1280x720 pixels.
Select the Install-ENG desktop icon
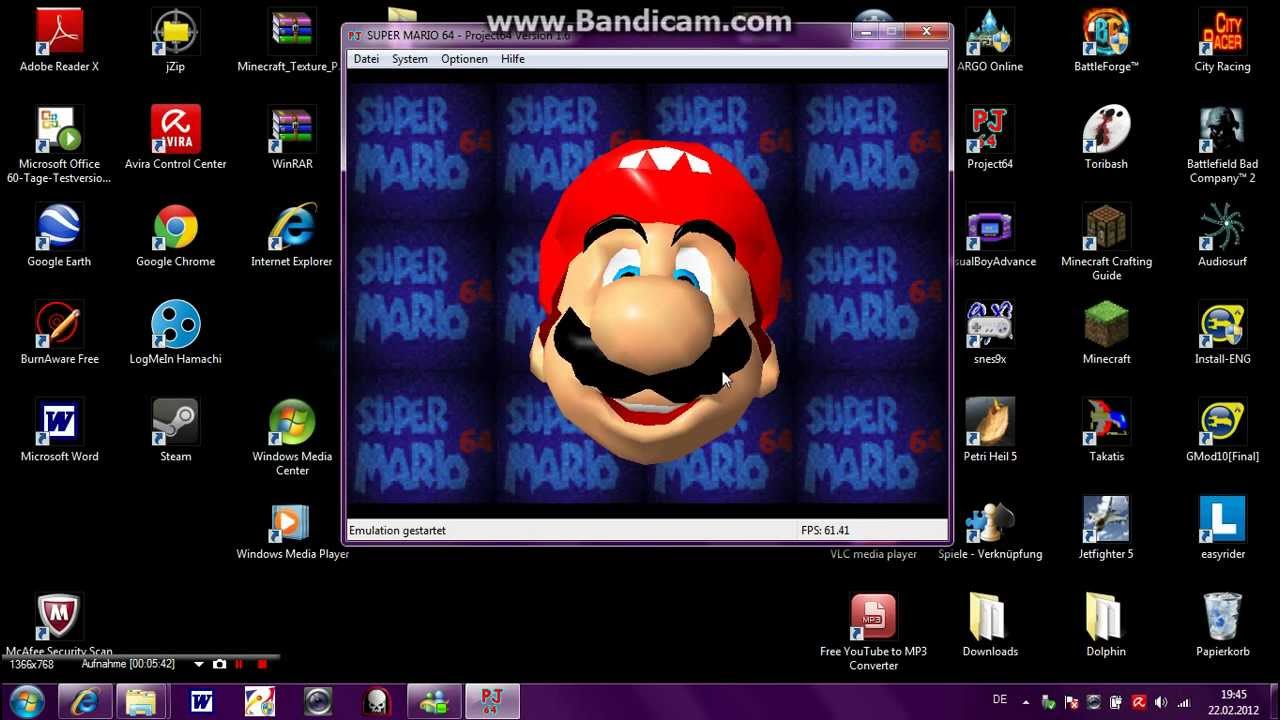point(1222,334)
